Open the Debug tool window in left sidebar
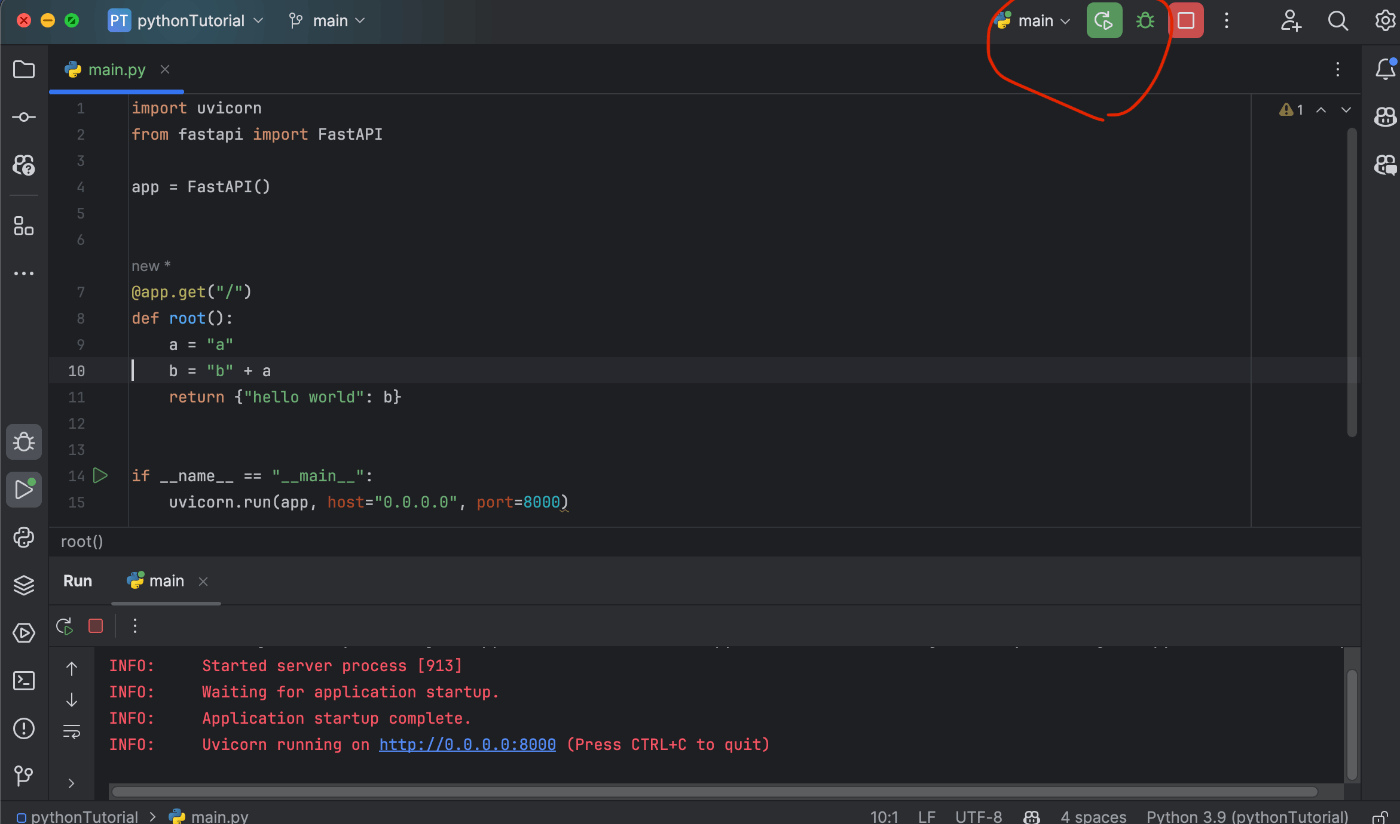 pos(24,442)
